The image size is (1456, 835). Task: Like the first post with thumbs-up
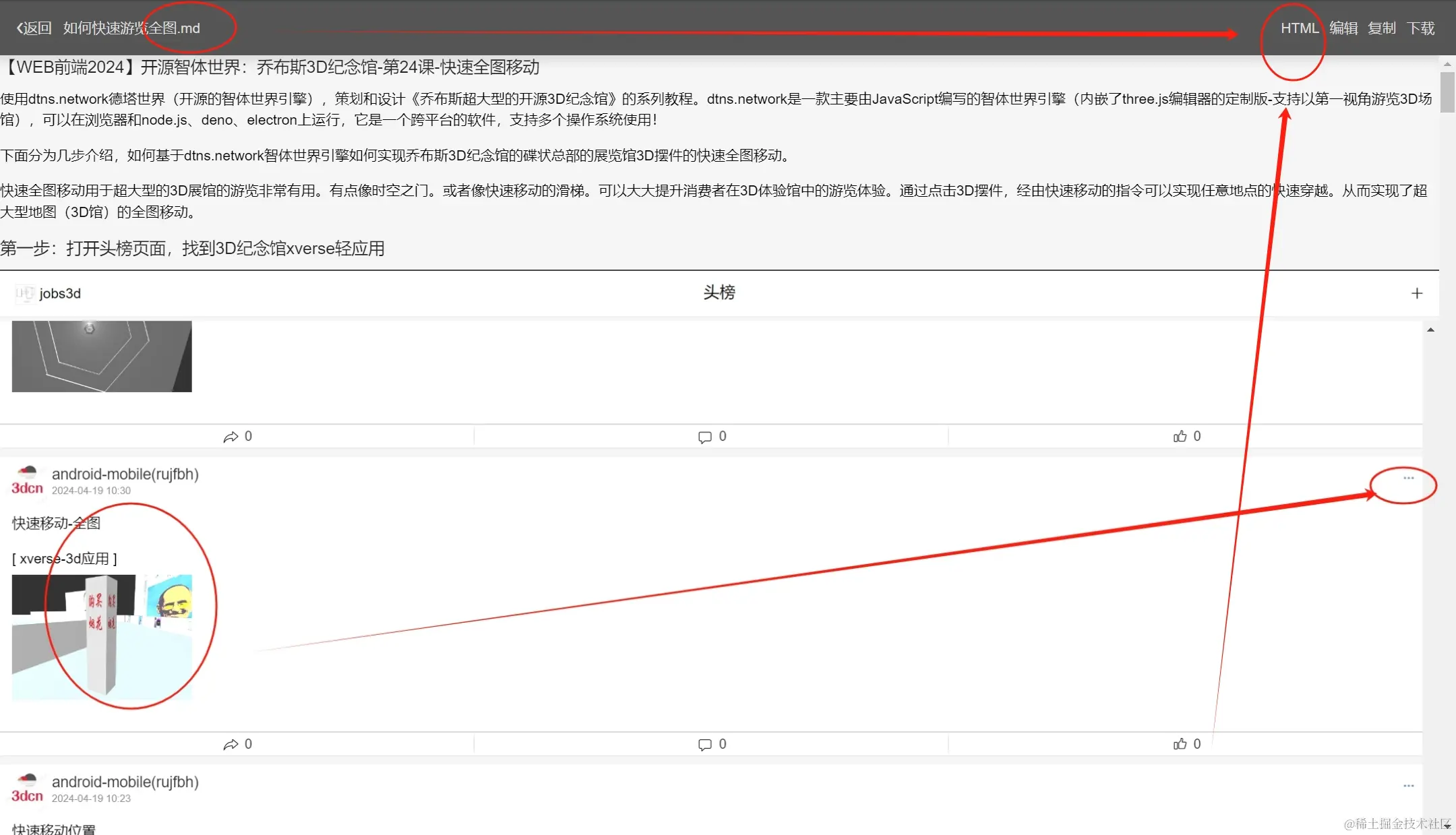[1180, 437]
